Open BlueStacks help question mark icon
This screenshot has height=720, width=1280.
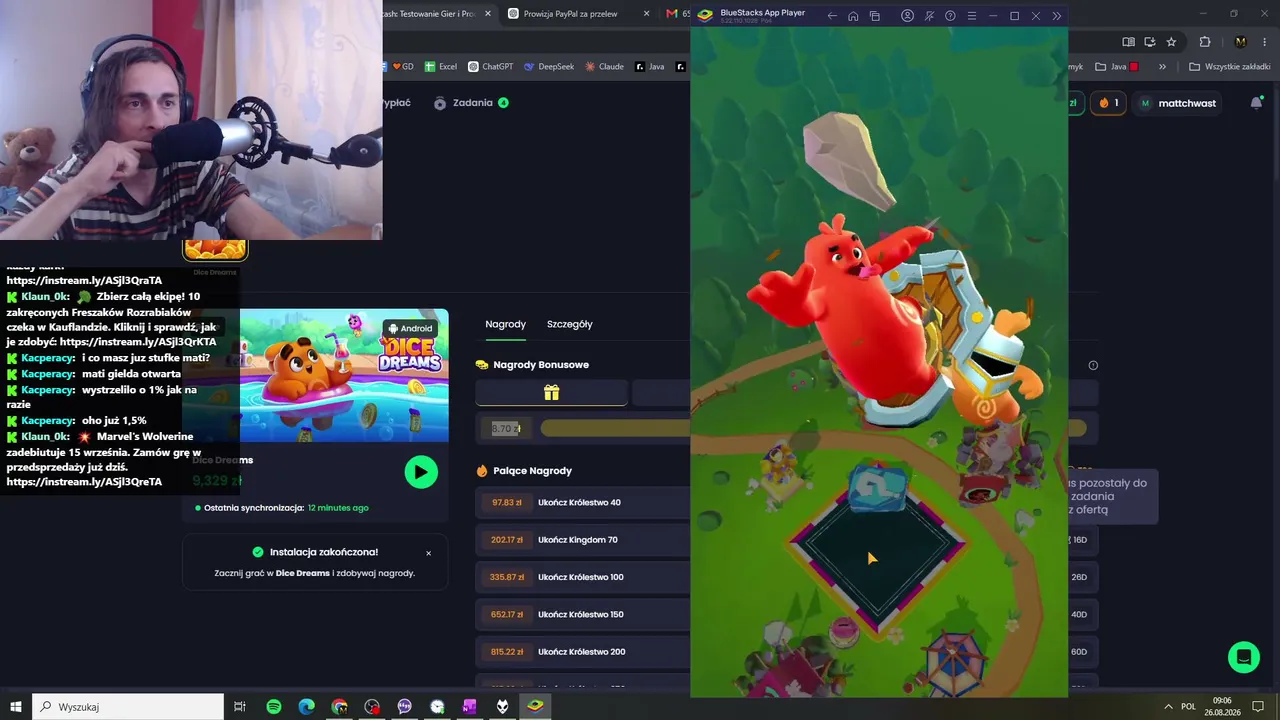pyautogui.click(x=950, y=16)
